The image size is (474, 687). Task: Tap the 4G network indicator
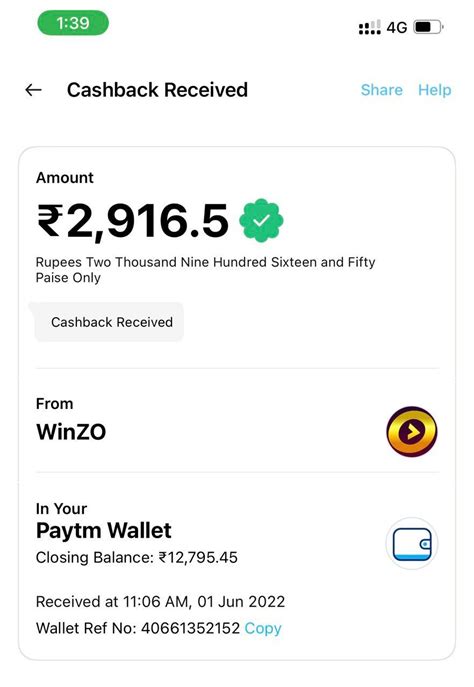(x=396, y=28)
